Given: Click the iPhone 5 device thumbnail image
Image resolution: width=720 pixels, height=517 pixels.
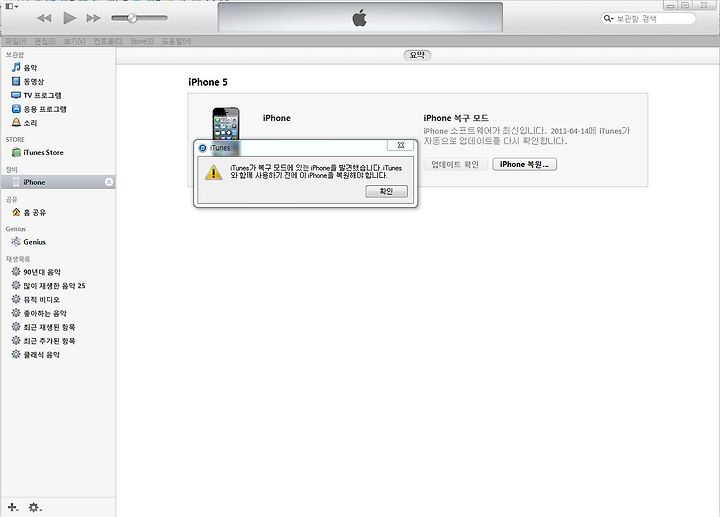Looking at the screenshot, I should [x=225, y=123].
